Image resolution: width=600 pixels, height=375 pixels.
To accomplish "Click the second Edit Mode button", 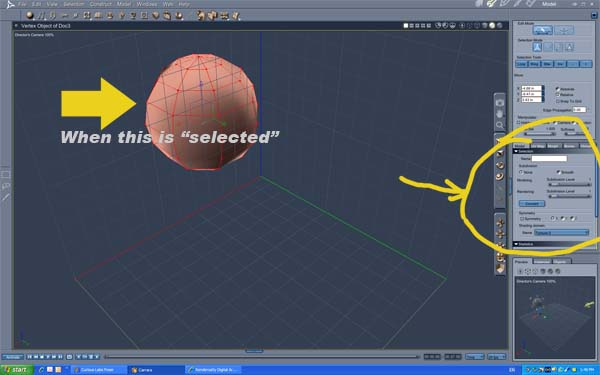I will click(x=564, y=30).
